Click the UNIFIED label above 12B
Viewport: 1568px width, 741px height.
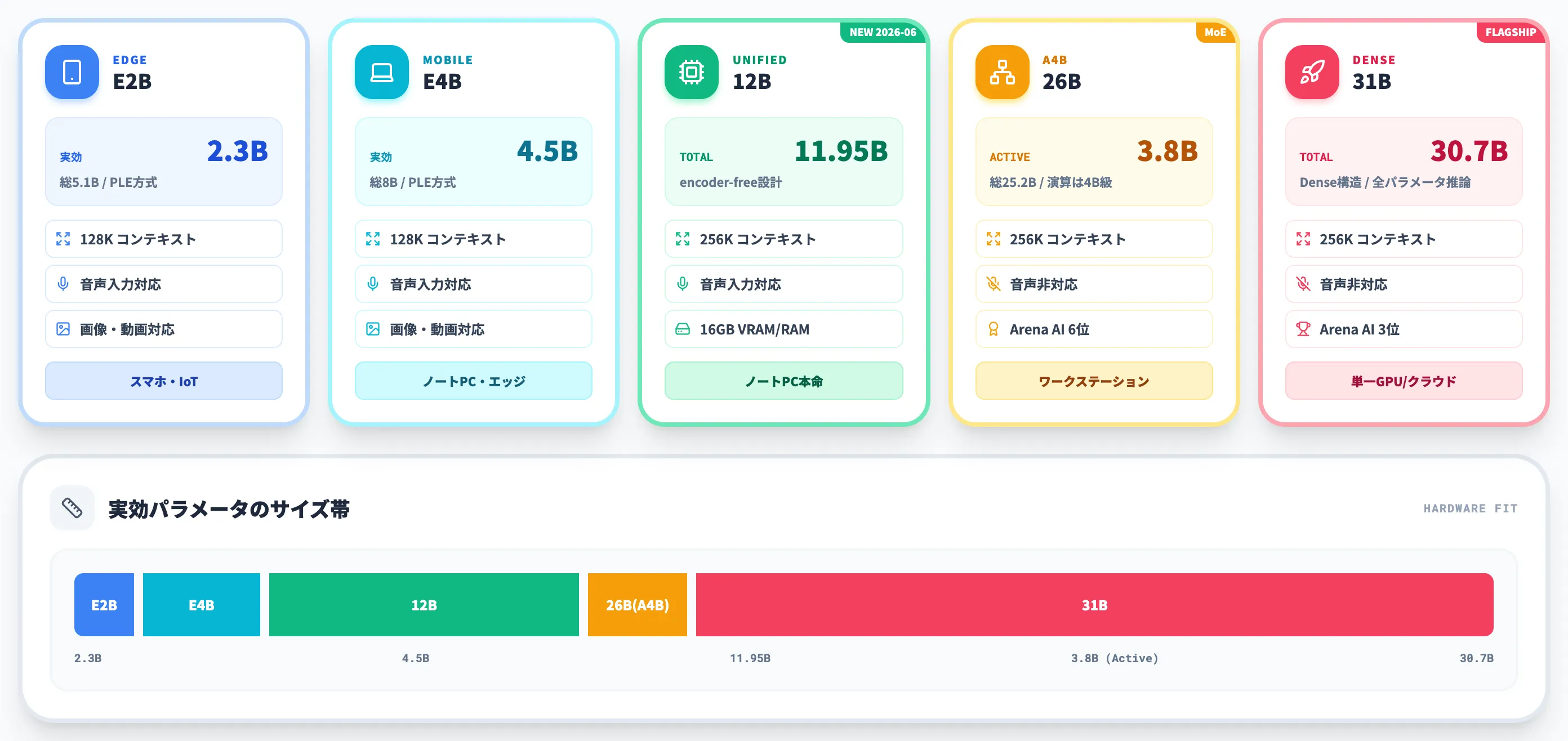coord(760,60)
